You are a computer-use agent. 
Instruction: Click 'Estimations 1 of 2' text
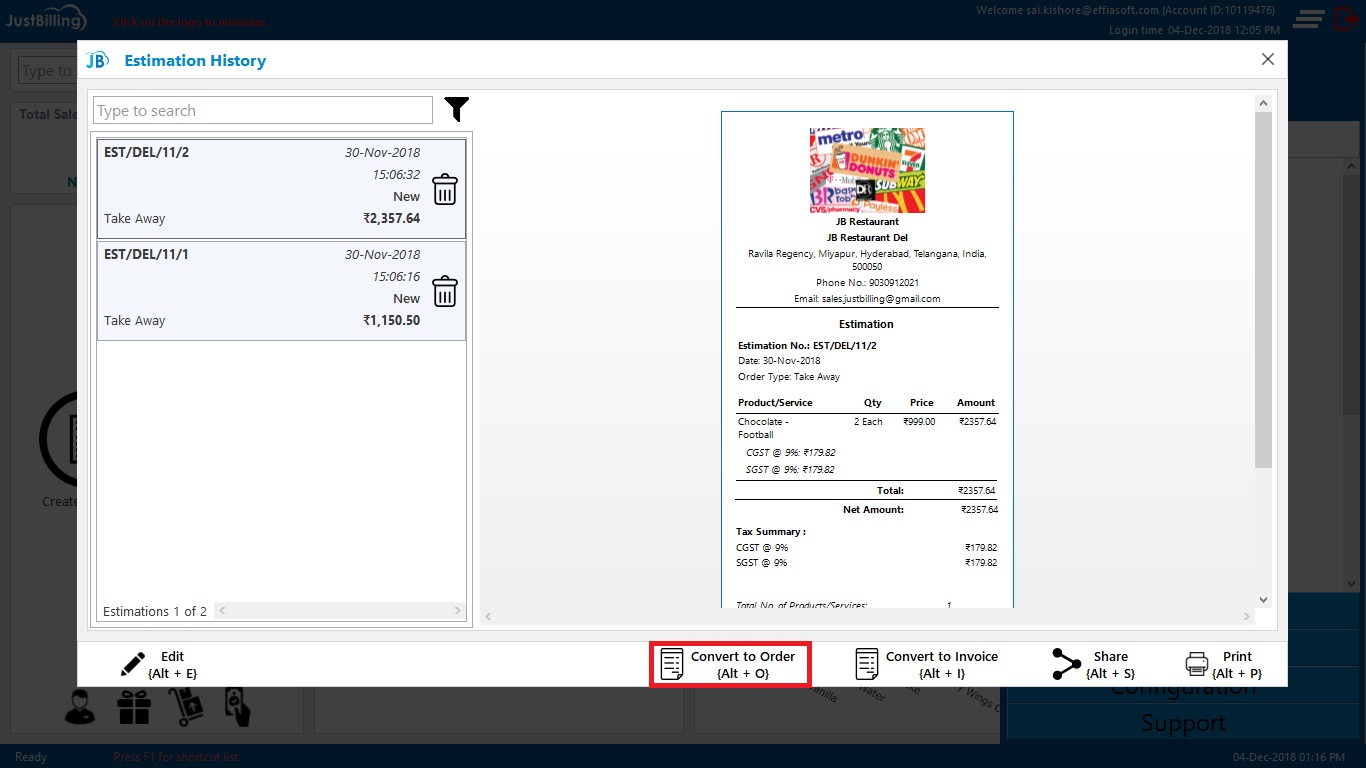coord(155,611)
